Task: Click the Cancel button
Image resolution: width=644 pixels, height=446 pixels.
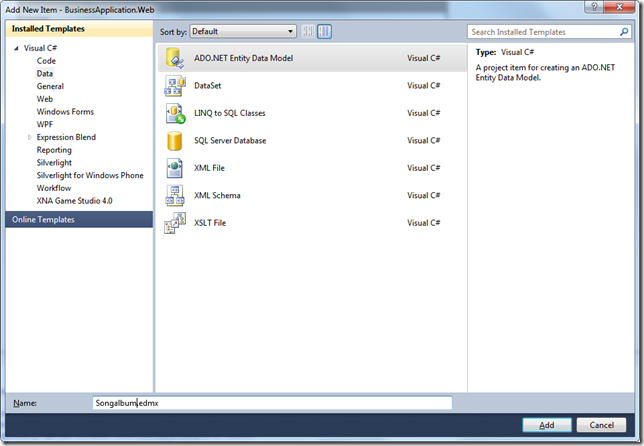Action: [x=602, y=425]
